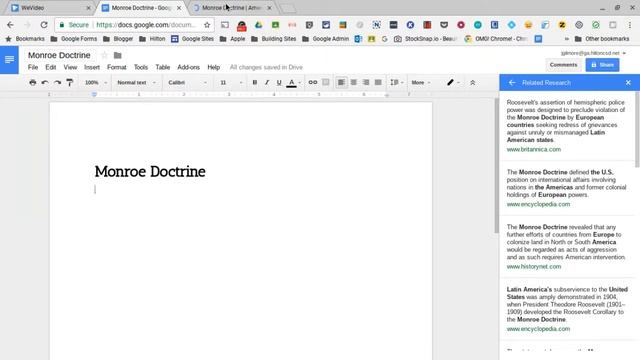Screen dimensions: 640x360
Task: Open the last www.encyclopedia.com link
Action: tap(538, 329)
